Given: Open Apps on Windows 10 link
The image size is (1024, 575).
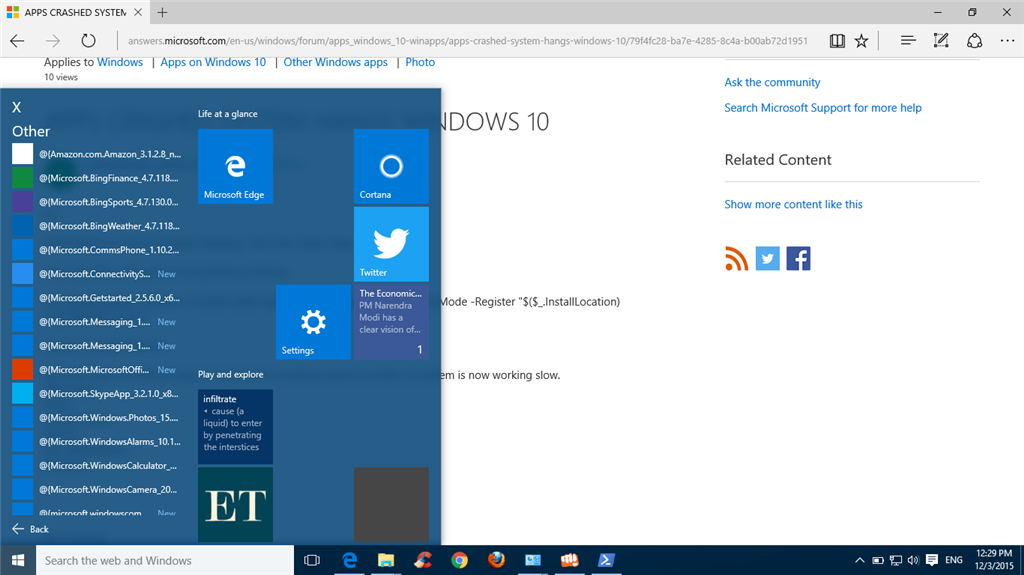Looking at the screenshot, I should (214, 62).
